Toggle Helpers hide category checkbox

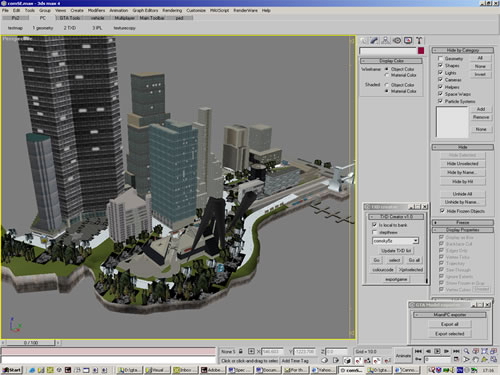click(440, 87)
